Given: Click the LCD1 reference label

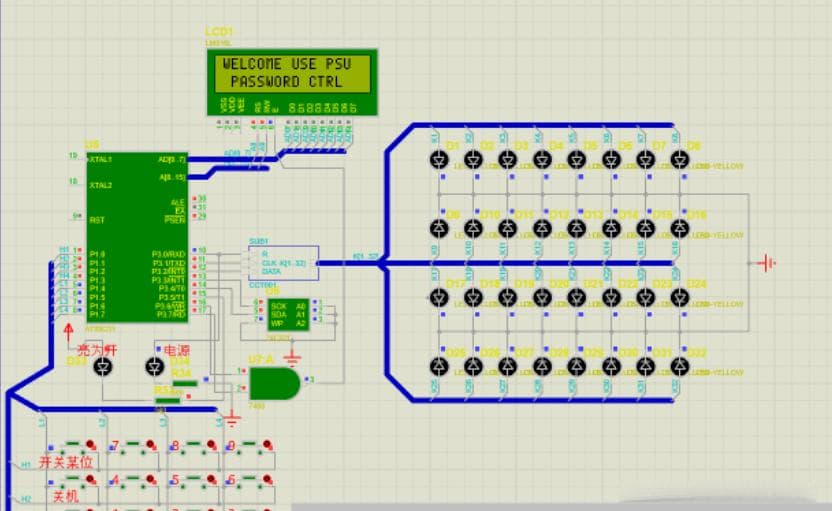Looking at the screenshot, I should tap(219, 32).
